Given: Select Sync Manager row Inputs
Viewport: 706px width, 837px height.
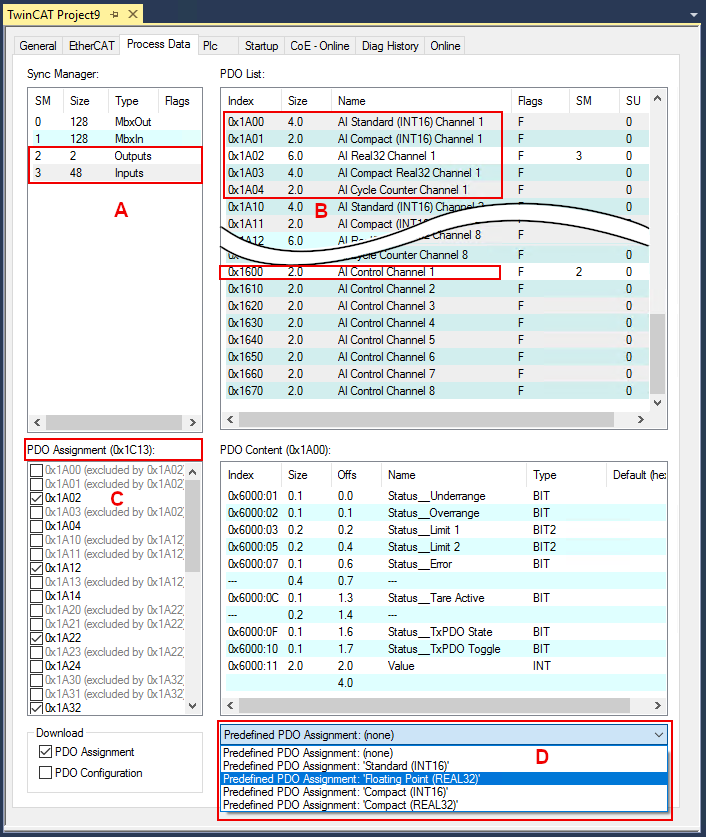Looking at the screenshot, I should (115, 173).
